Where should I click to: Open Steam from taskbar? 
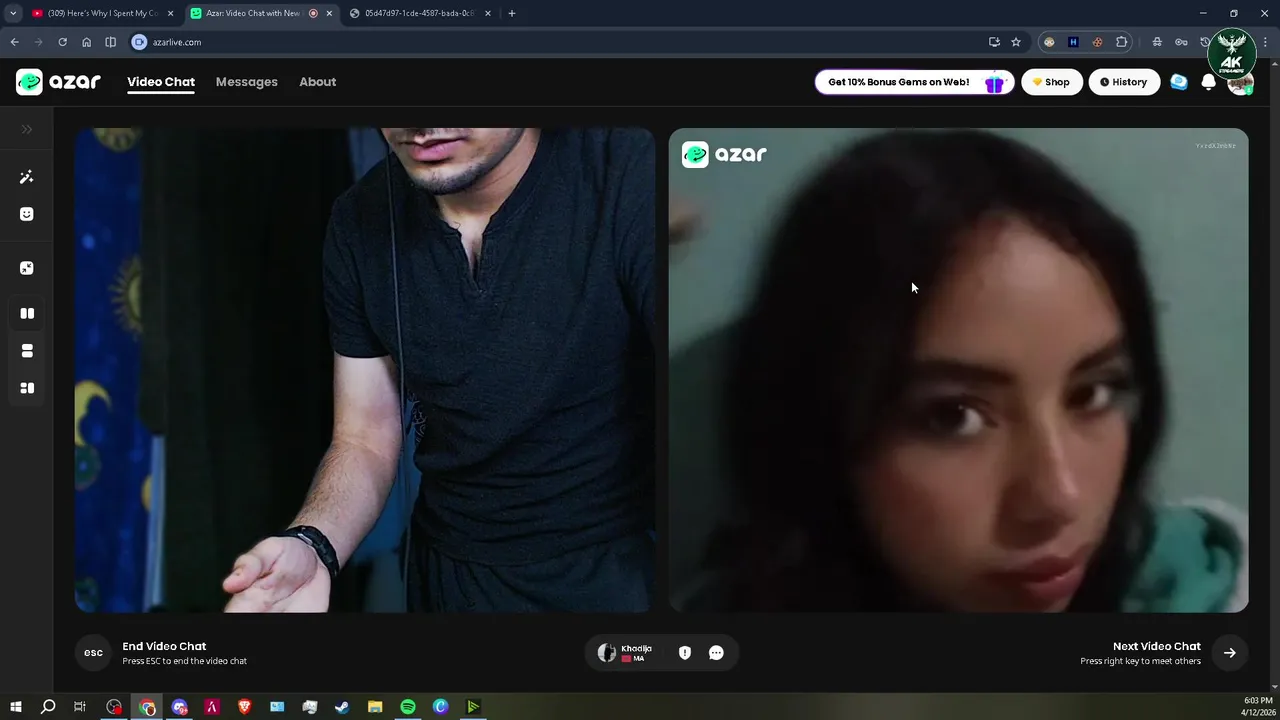tap(342, 707)
